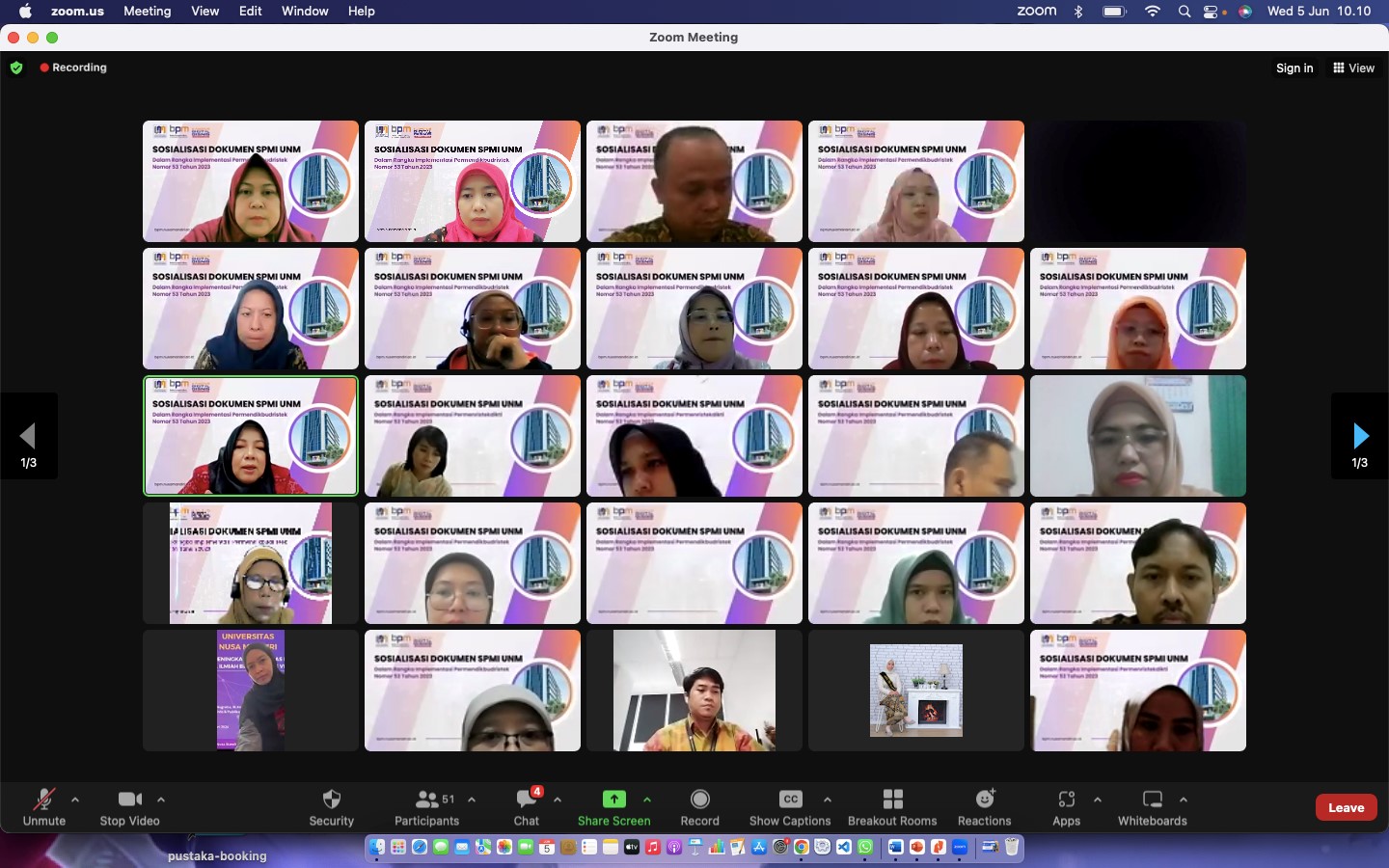Image resolution: width=1389 pixels, height=868 pixels.
Task: Toggle Show Captions
Action: click(790, 800)
